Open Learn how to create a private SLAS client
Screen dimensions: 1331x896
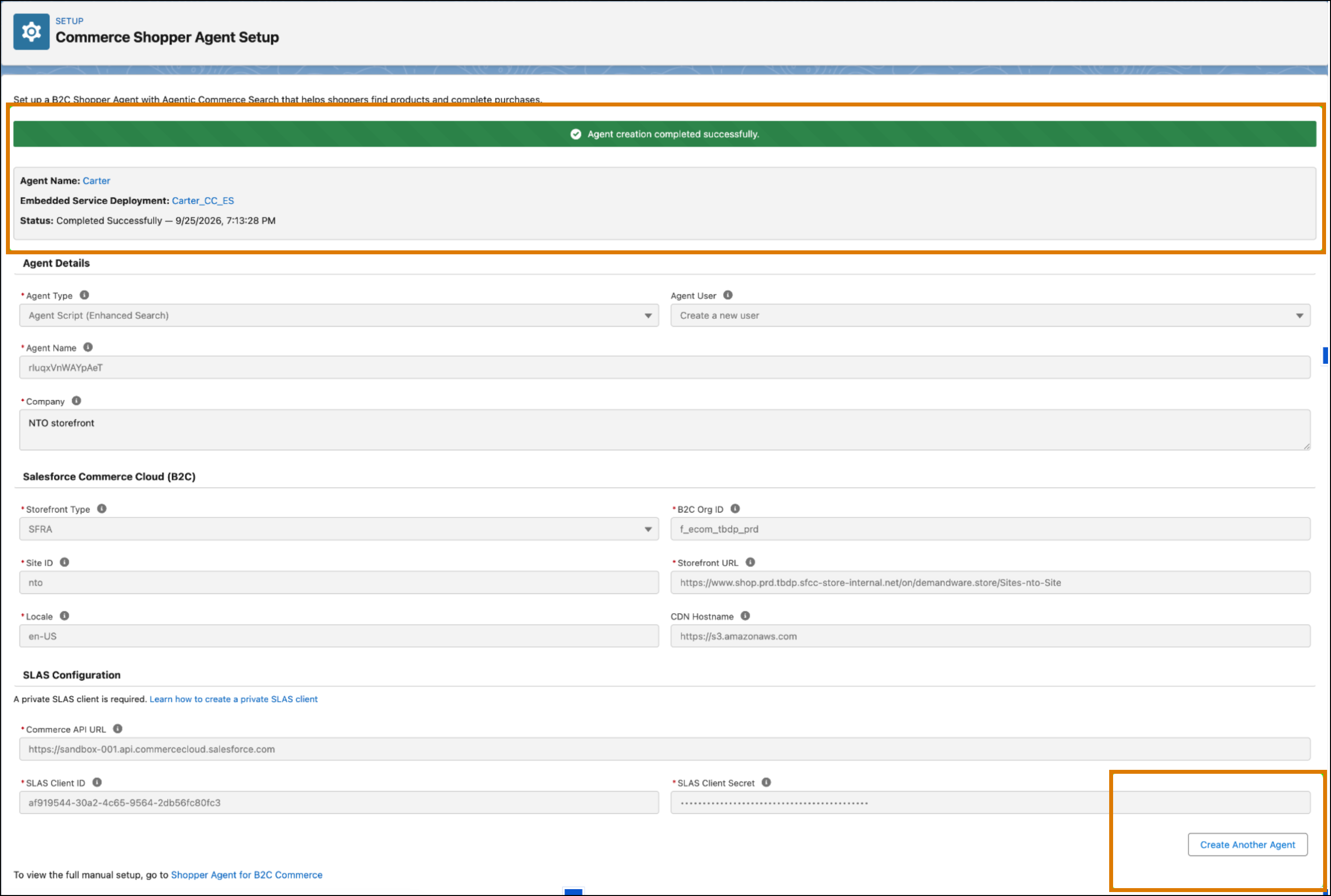(234, 699)
